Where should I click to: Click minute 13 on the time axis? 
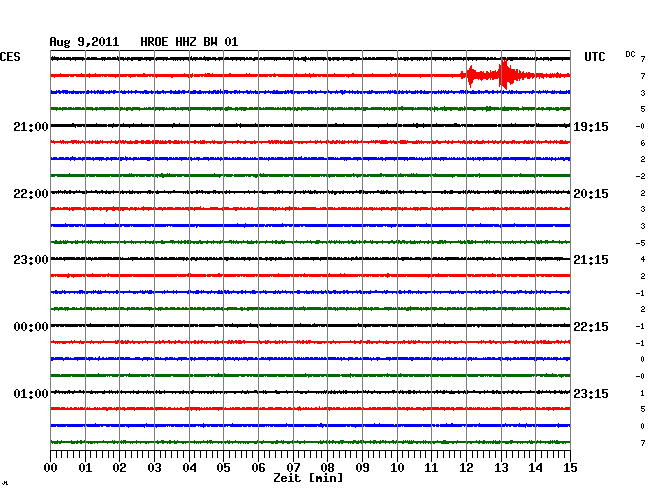501,468
